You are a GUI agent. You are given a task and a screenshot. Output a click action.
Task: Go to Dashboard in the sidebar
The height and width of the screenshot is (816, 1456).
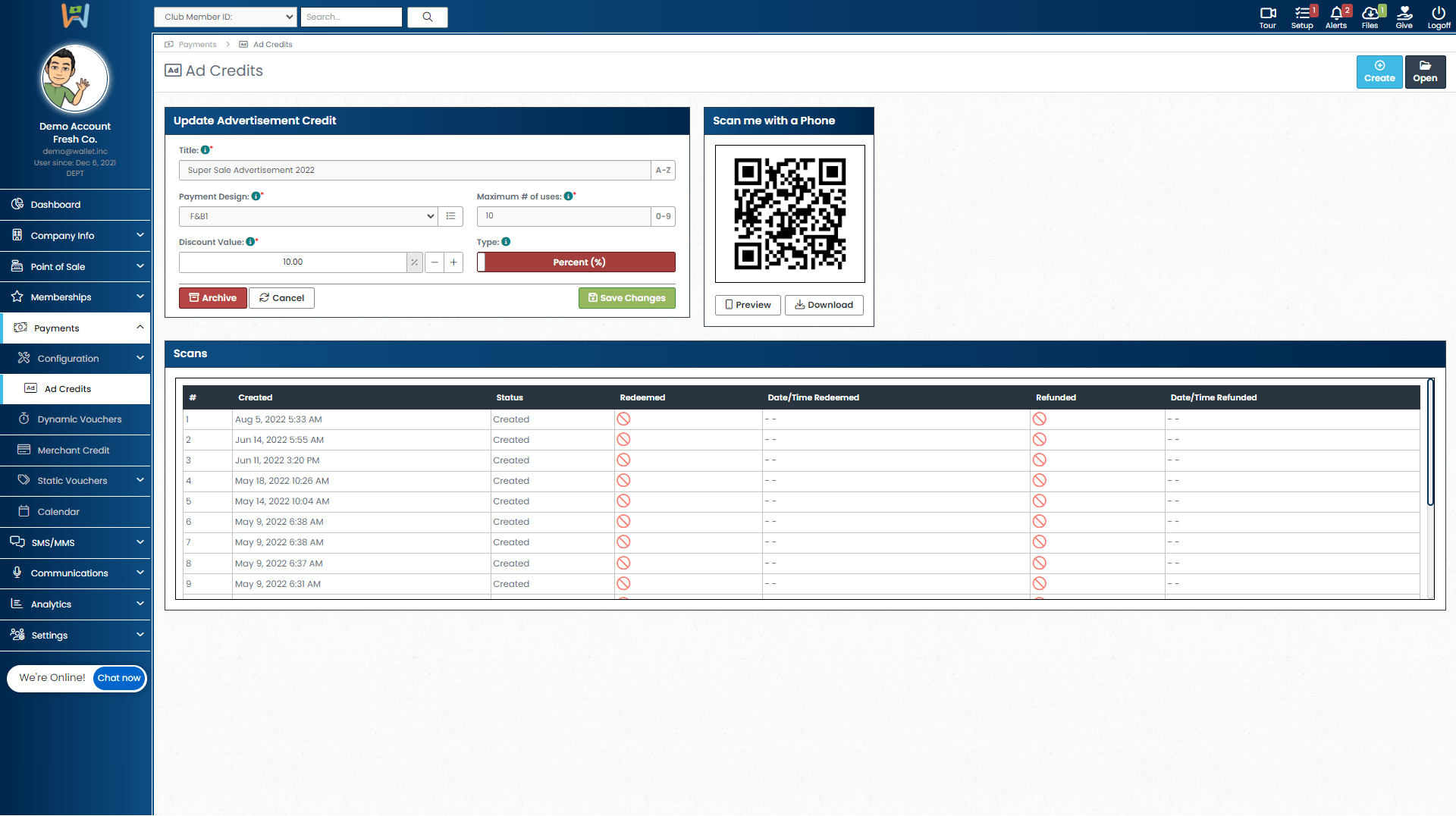pos(55,205)
